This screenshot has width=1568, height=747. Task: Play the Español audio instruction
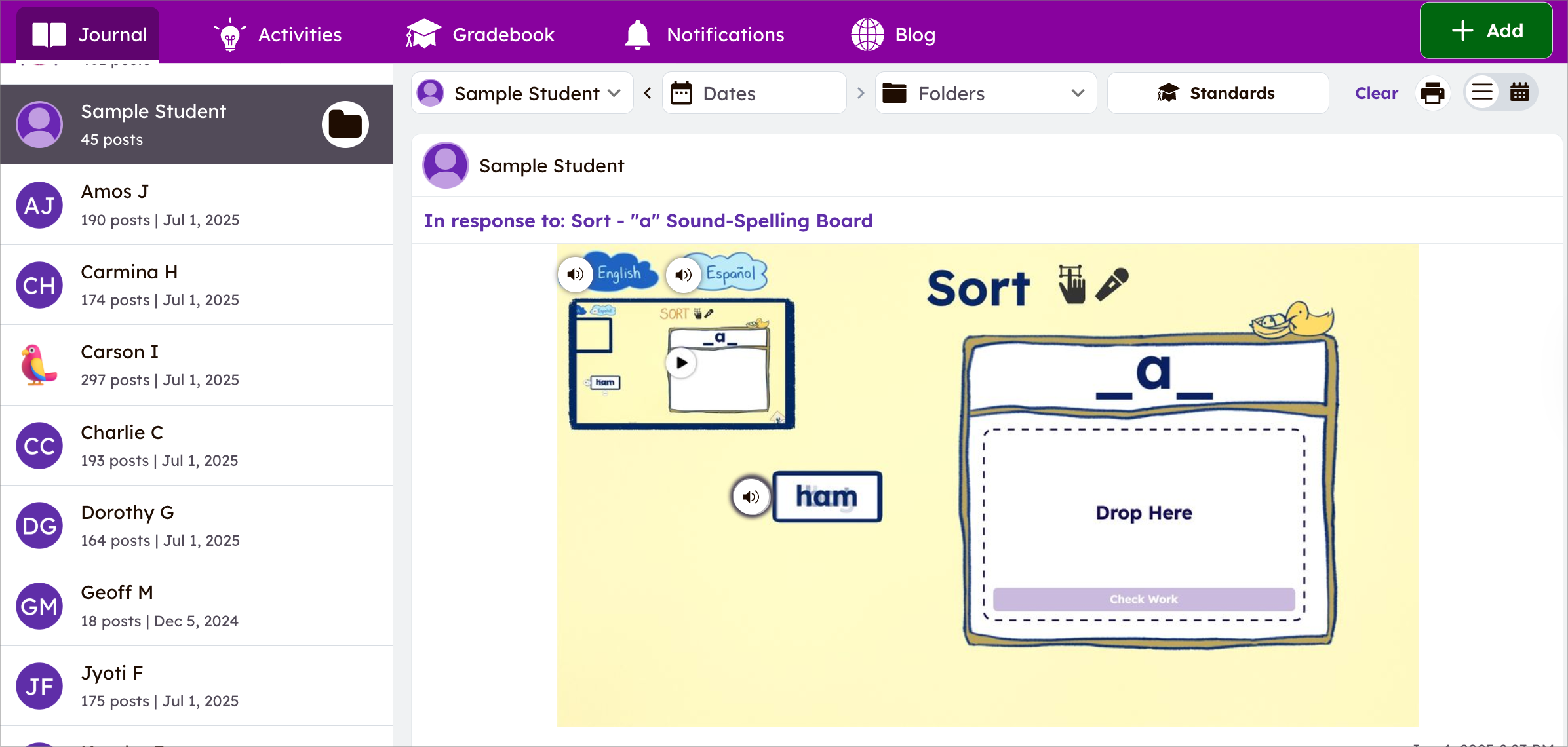coord(684,275)
